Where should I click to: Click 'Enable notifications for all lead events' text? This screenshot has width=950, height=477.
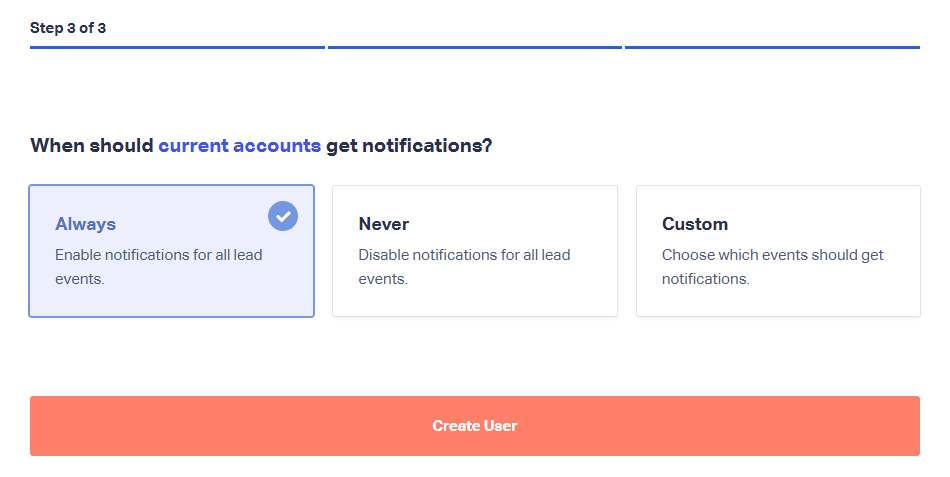(x=159, y=267)
